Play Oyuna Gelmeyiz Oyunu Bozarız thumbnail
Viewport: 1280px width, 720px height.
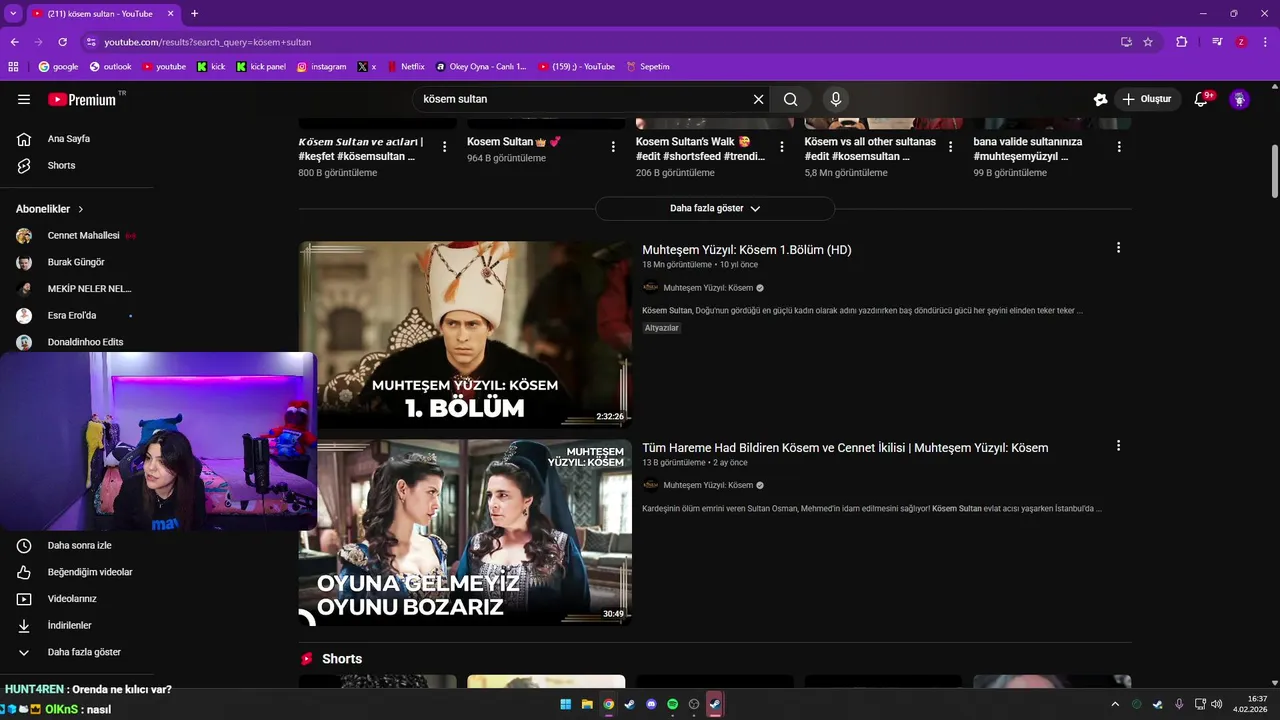point(465,533)
